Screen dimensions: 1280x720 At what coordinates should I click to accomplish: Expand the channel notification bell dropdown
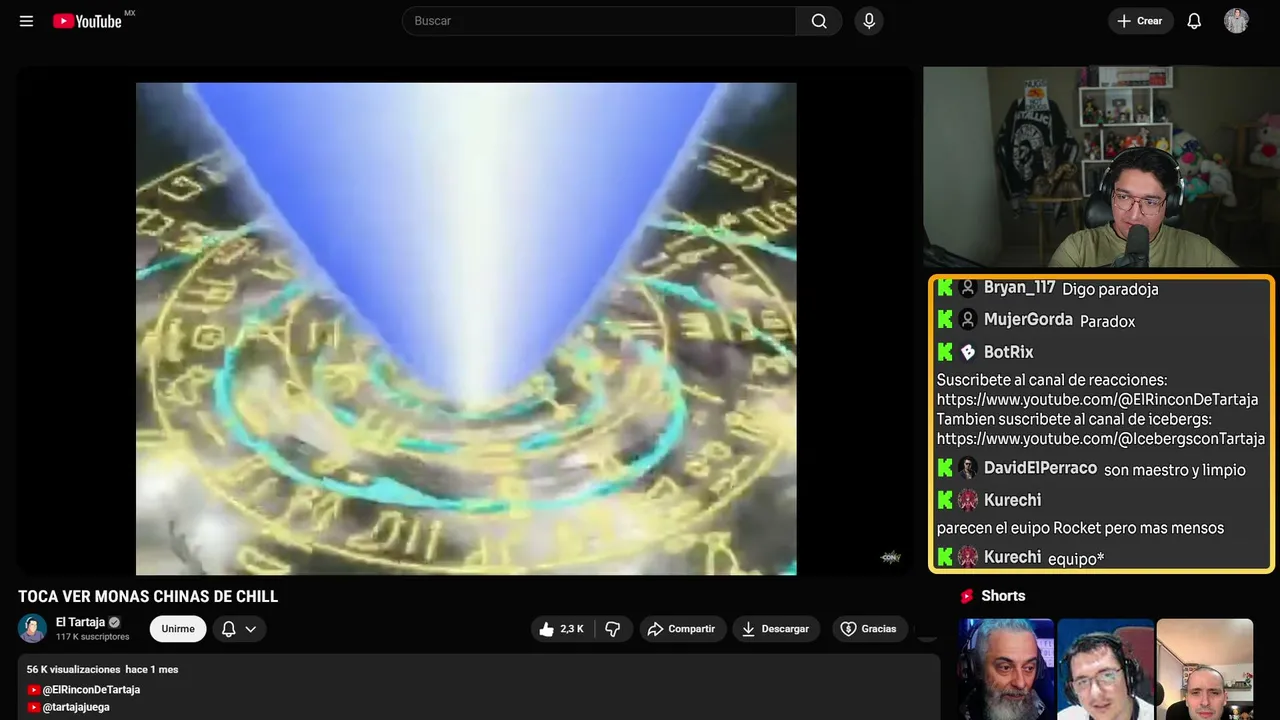pos(239,629)
